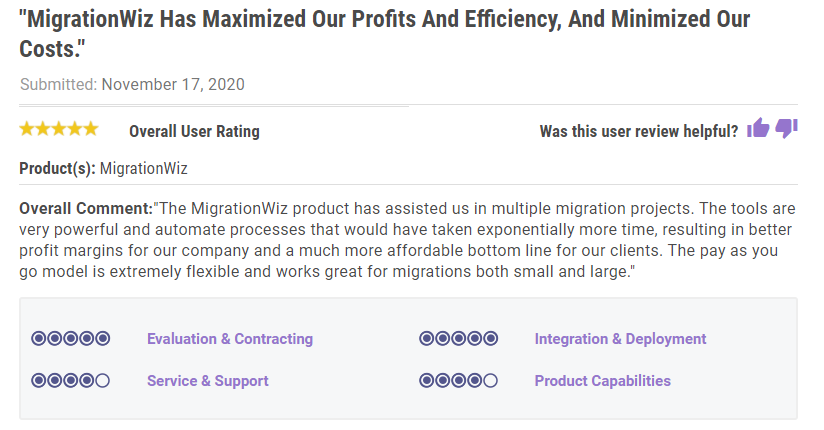Click the thumbs up helpful icon

(x=758, y=128)
